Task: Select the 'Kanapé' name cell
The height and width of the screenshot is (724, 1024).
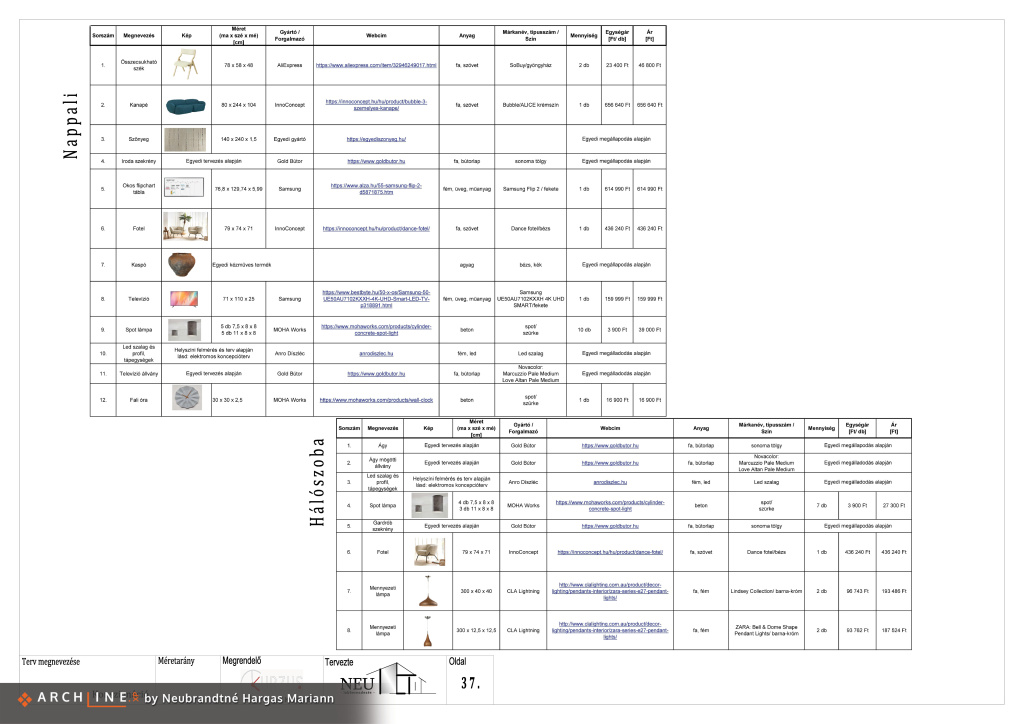Action: tap(139, 105)
